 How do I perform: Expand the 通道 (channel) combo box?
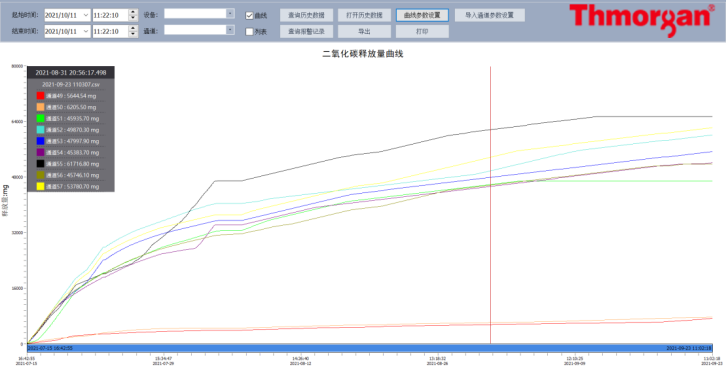(230, 30)
